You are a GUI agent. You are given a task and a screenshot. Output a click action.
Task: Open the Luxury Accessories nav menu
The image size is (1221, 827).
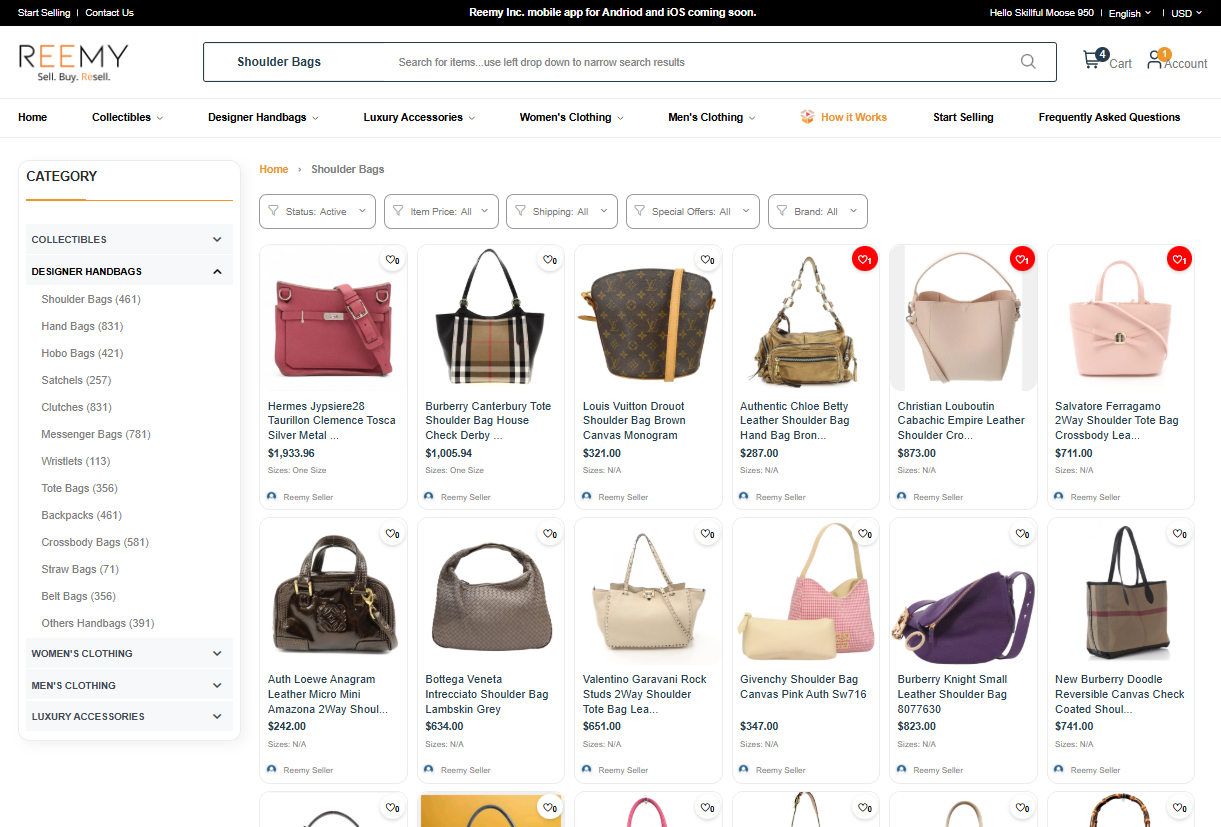(x=419, y=117)
